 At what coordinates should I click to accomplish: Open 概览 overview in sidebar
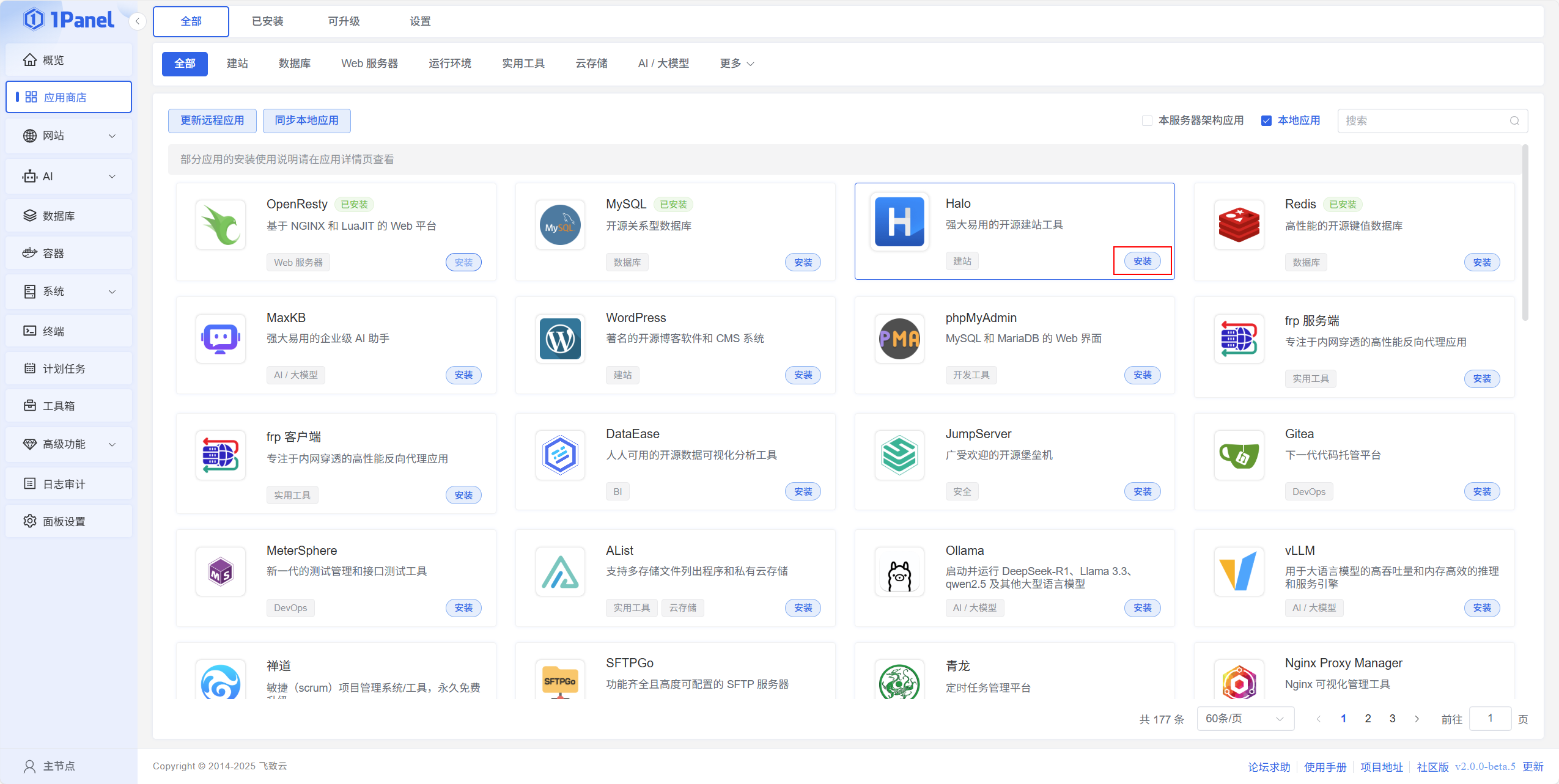(68, 60)
